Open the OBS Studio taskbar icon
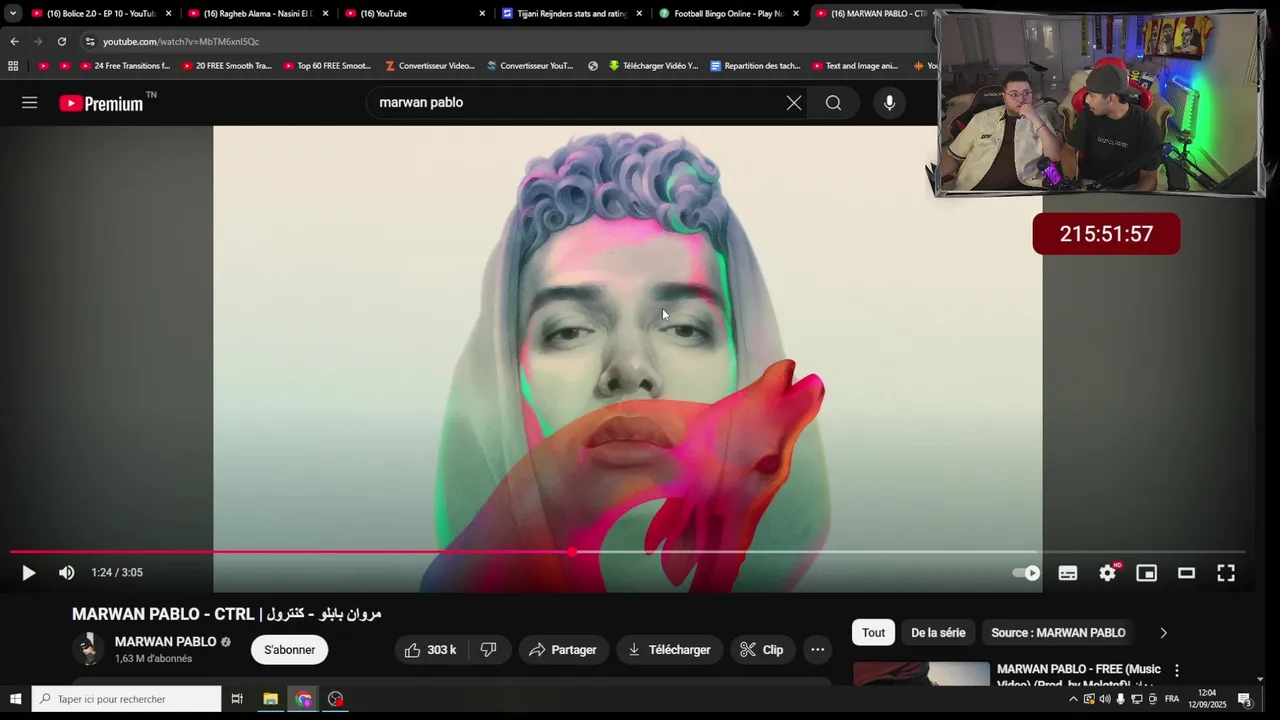This screenshot has height=720, width=1280. (x=336, y=699)
